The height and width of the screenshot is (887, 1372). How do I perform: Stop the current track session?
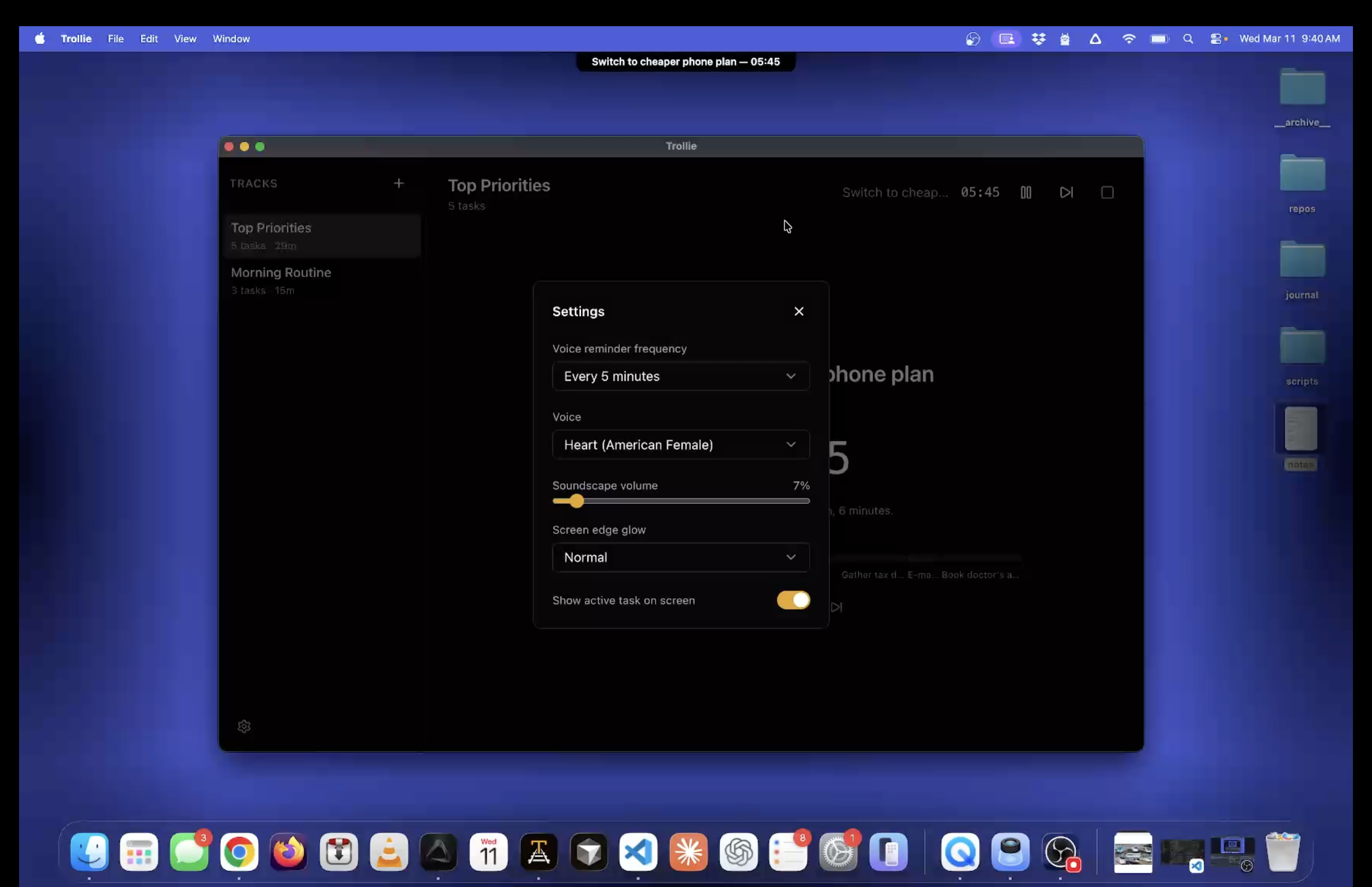click(x=1106, y=193)
